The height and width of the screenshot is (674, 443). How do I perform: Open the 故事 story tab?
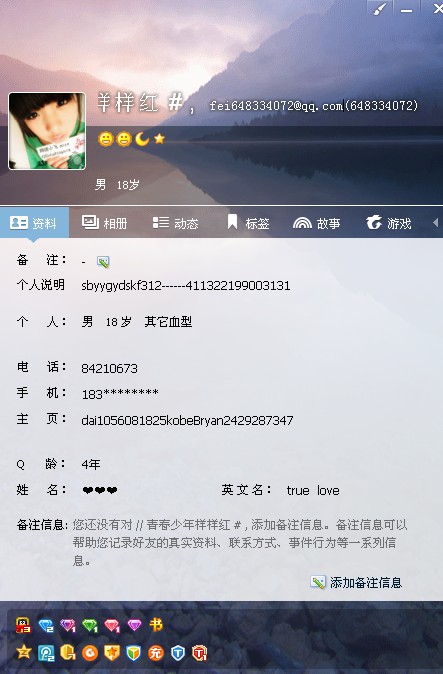tap(317, 223)
